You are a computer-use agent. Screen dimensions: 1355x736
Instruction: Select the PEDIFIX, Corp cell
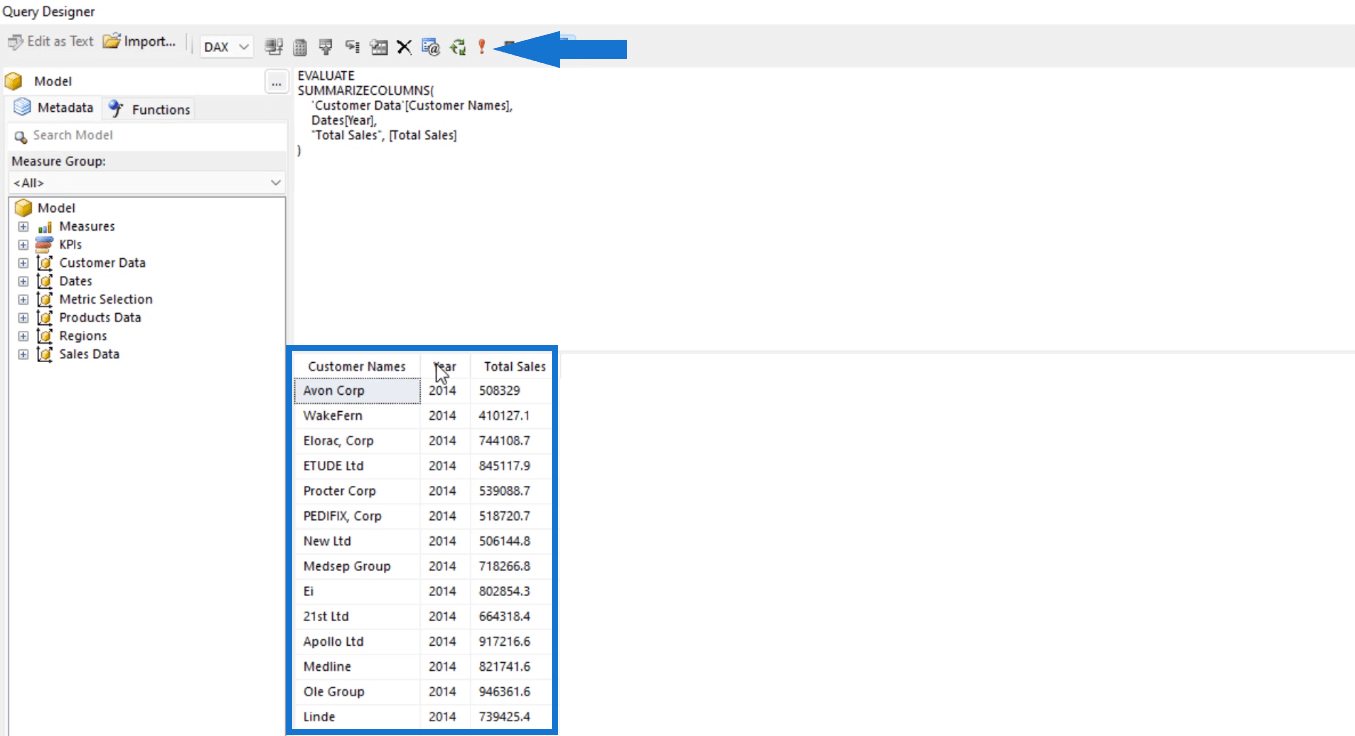point(357,516)
